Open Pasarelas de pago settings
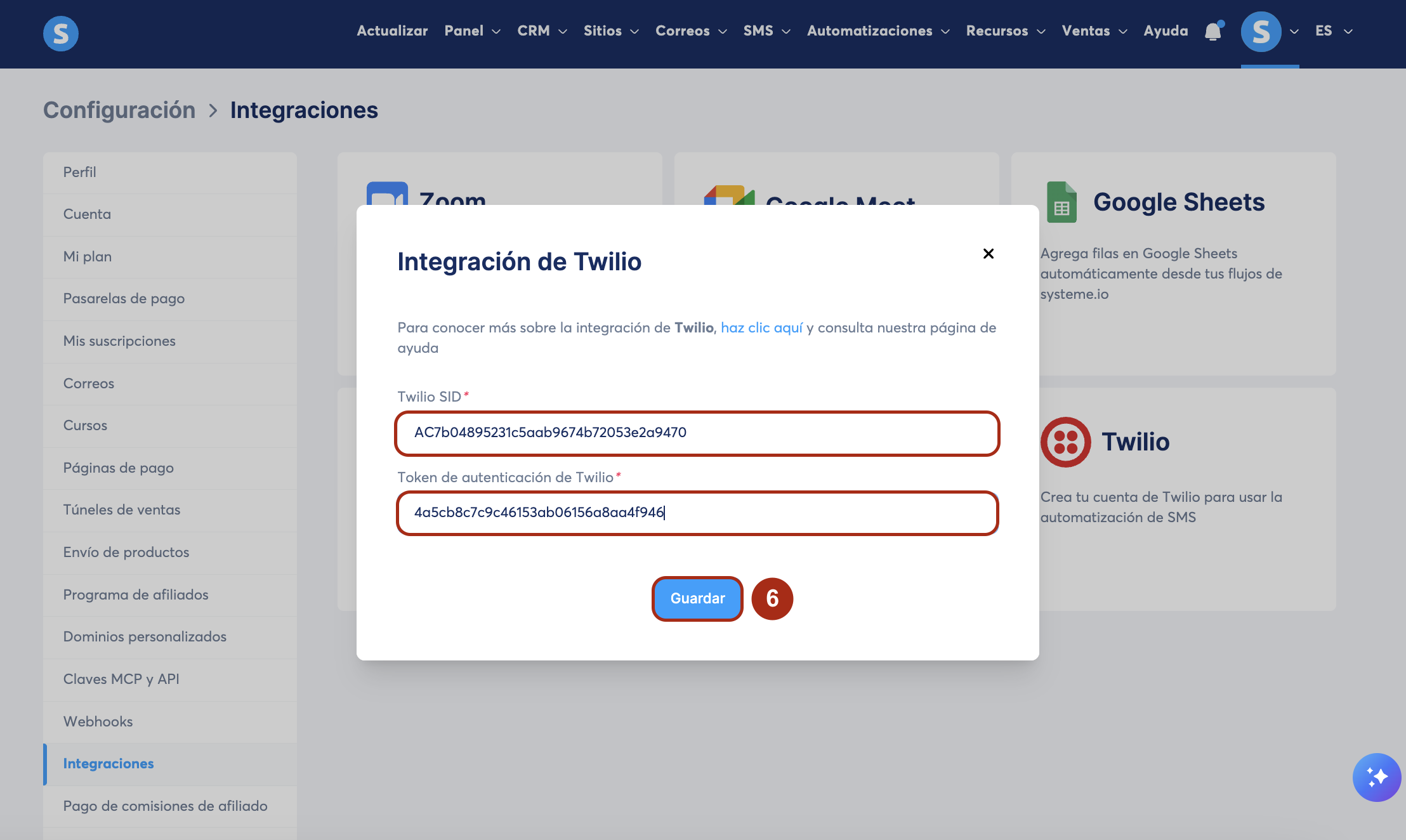This screenshot has height=840, width=1406. [x=170, y=299]
